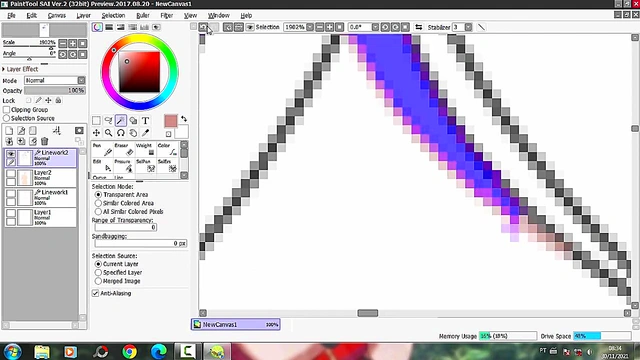The width and height of the screenshot is (640, 360).
Task: Set selection source to Merged Image
Action: pos(98,281)
